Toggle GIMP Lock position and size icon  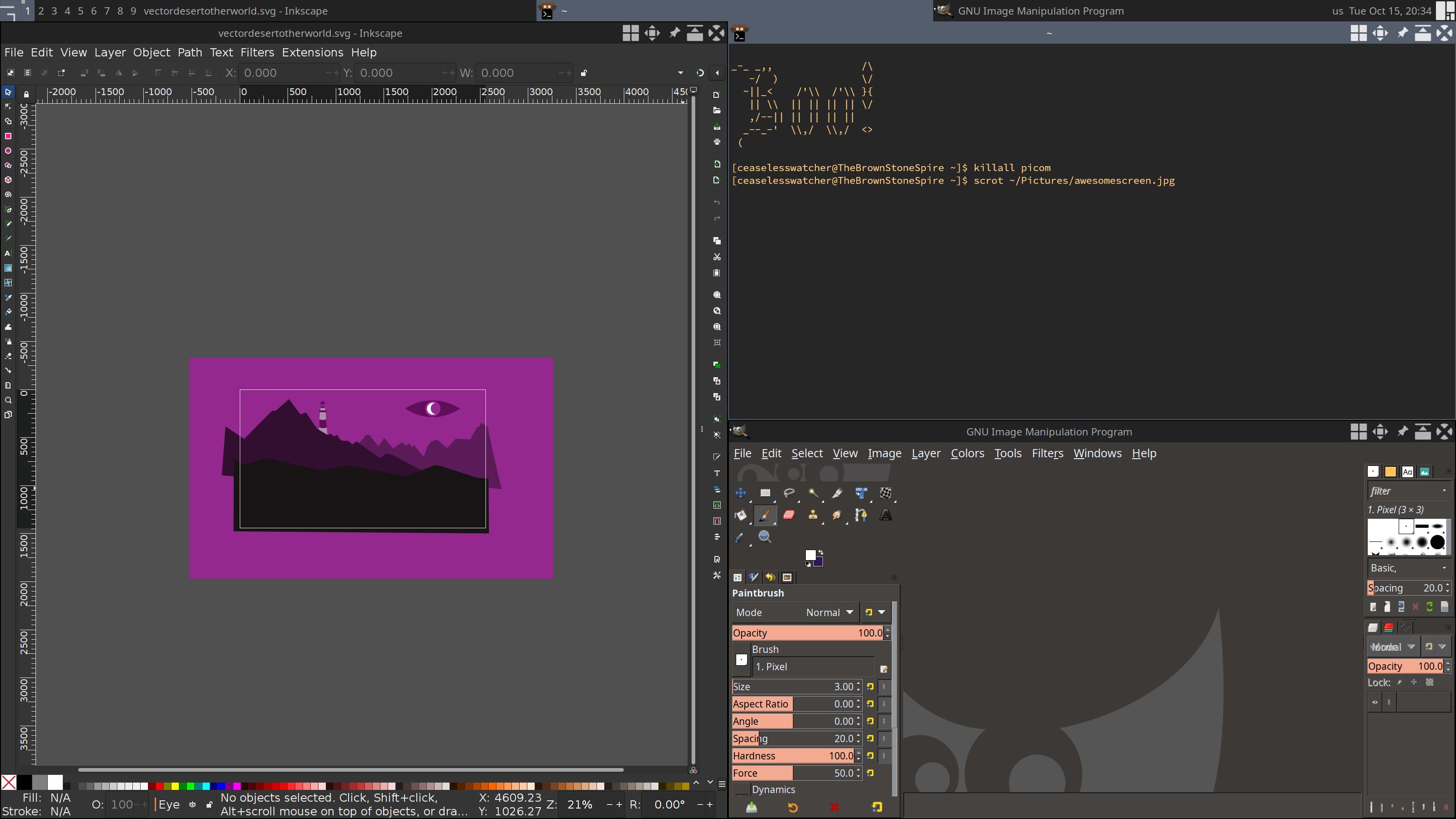(1414, 682)
